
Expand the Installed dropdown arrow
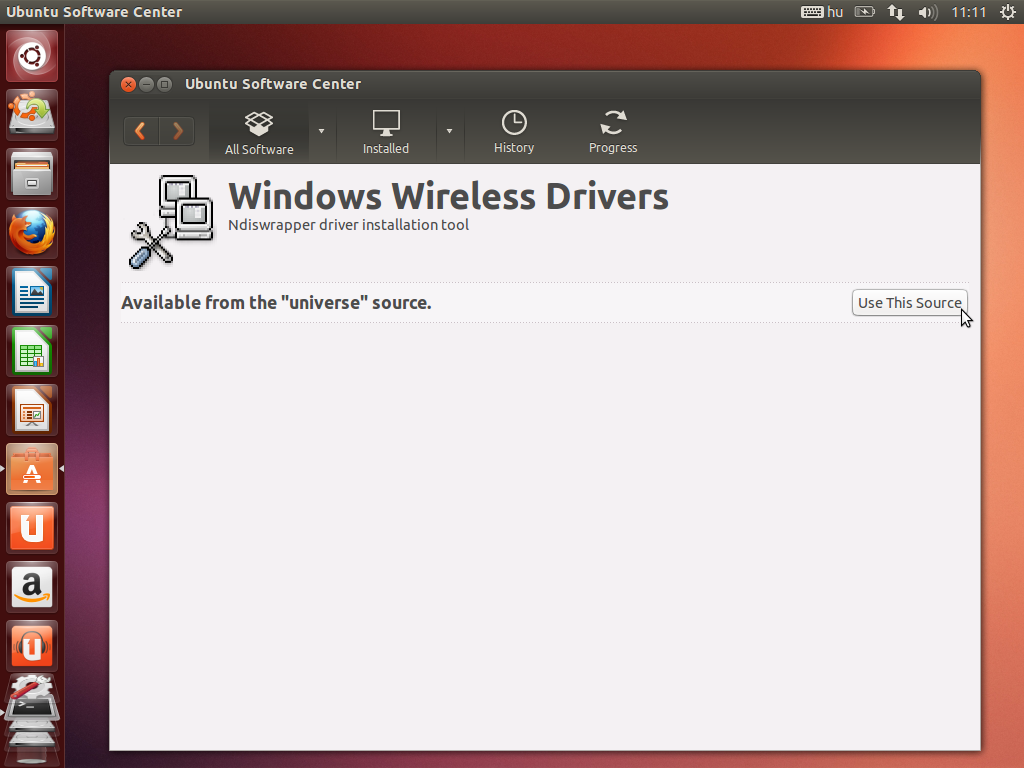click(x=449, y=131)
